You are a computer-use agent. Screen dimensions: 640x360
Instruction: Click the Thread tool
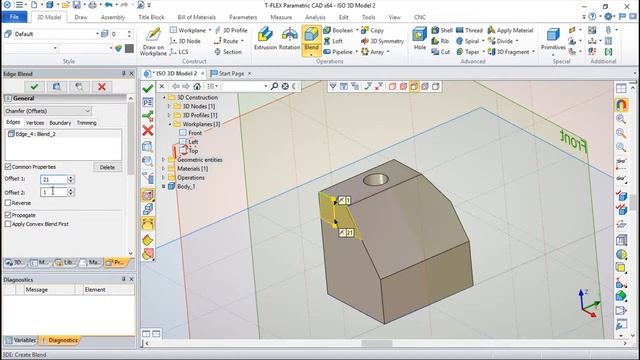[469, 30]
